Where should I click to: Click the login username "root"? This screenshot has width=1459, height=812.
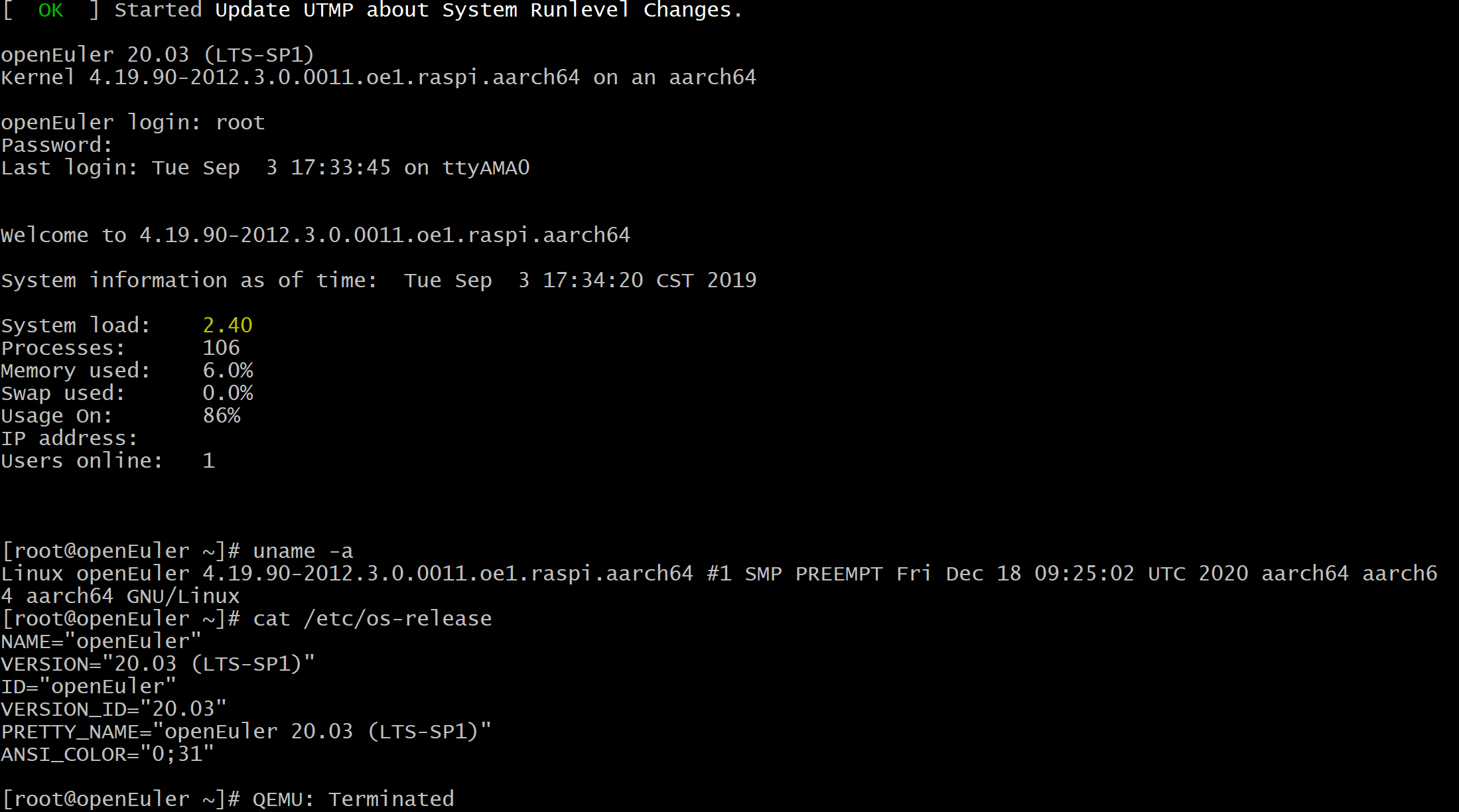point(240,123)
